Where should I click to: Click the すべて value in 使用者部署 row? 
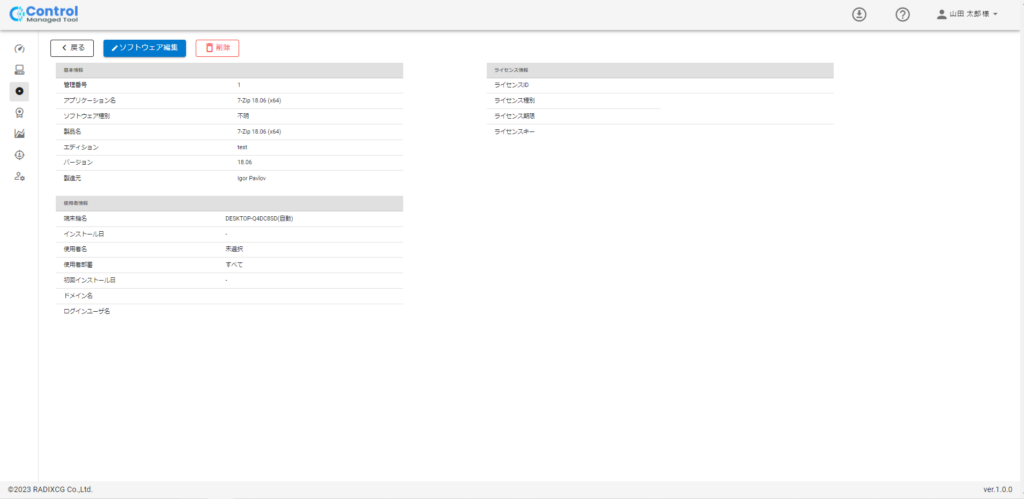coord(234,265)
